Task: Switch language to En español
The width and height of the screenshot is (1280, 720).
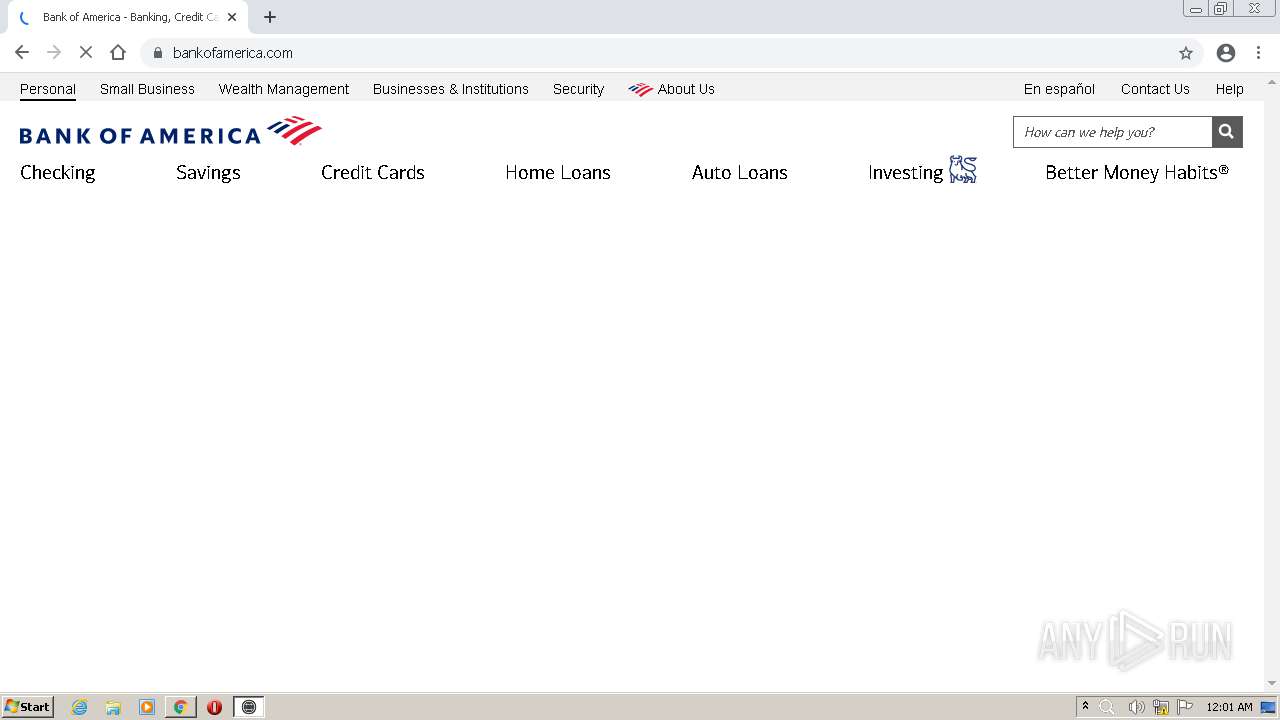Action: (x=1059, y=89)
